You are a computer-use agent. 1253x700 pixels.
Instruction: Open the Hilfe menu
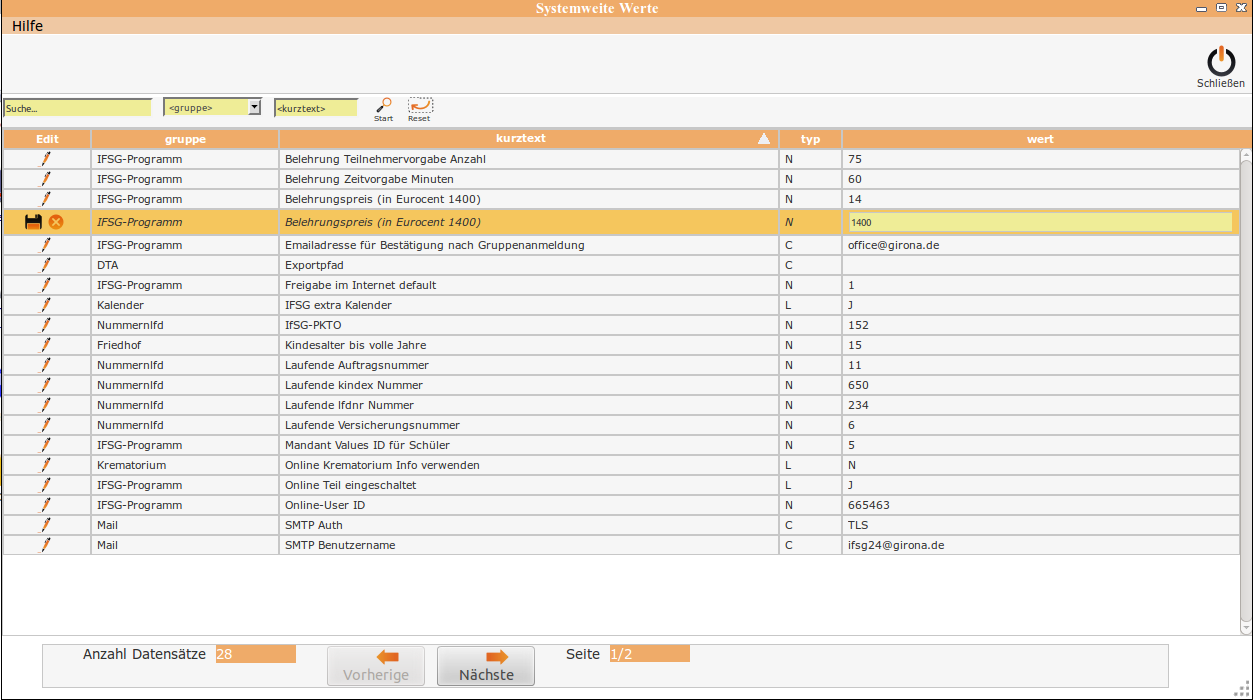pyautogui.click(x=27, y=26)
